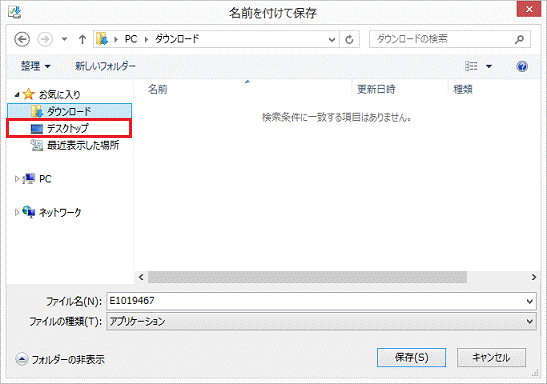Create a 新しいフォルダー
The image size is (547, 384).
(105, 66)
